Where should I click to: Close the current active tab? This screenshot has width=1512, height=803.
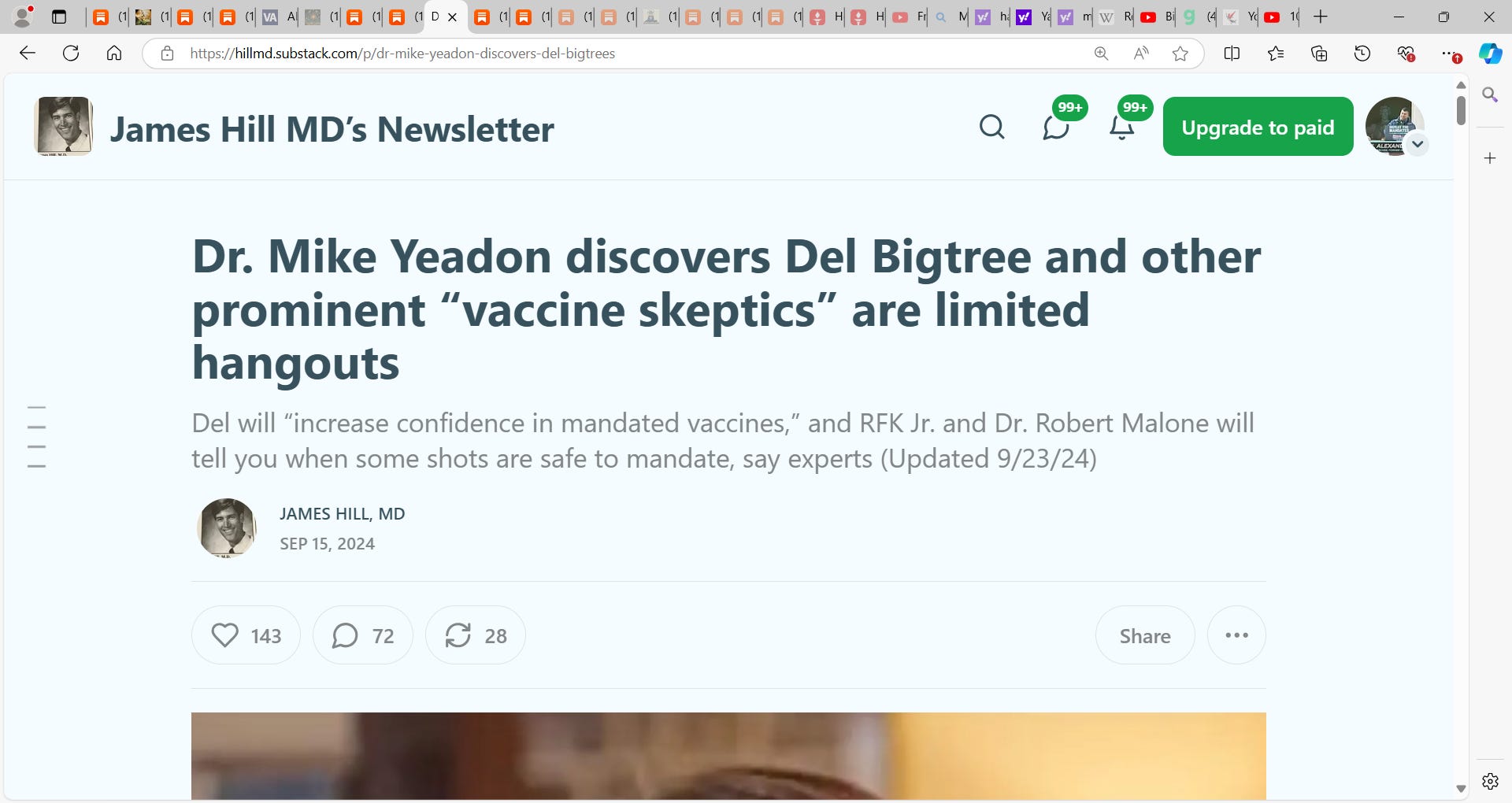(452, 17)
